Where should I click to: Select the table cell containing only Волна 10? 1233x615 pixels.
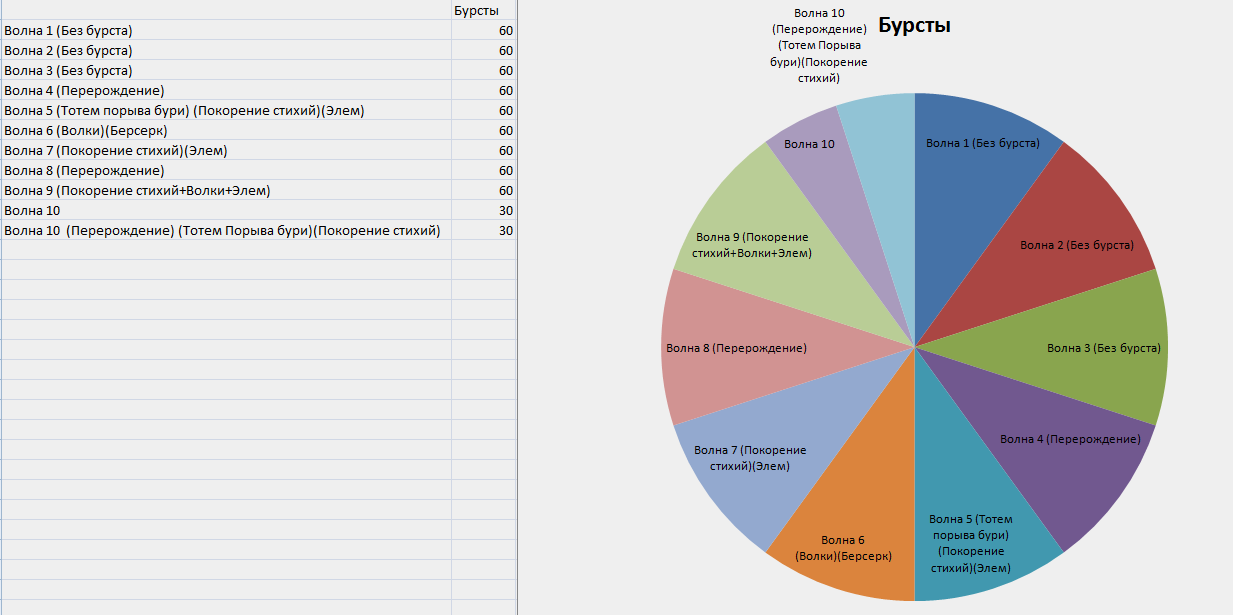click(226, 210)
